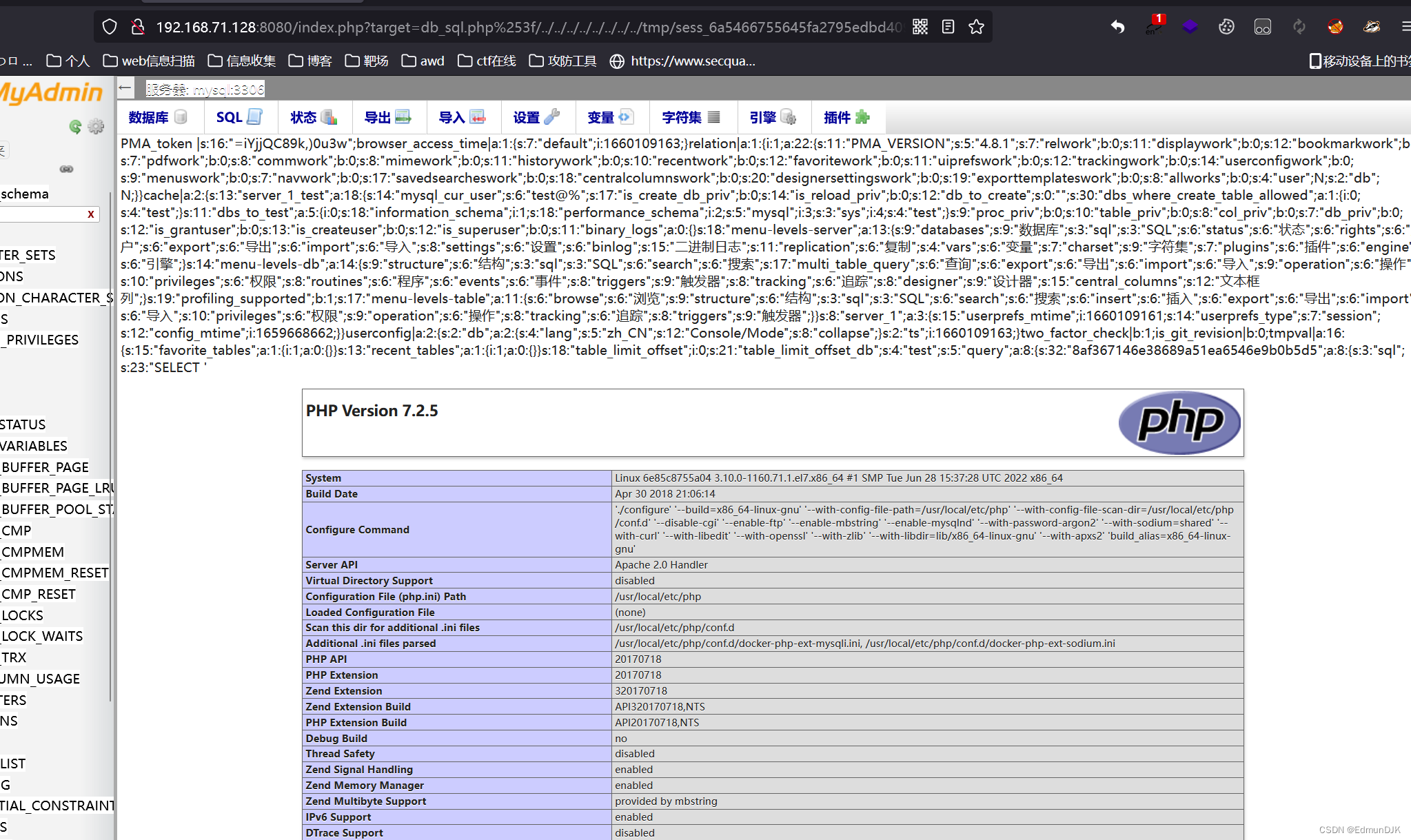Open the 数据库 (Databases) tab
Screen dimensions: 1411x840
[x=158, y=117]
